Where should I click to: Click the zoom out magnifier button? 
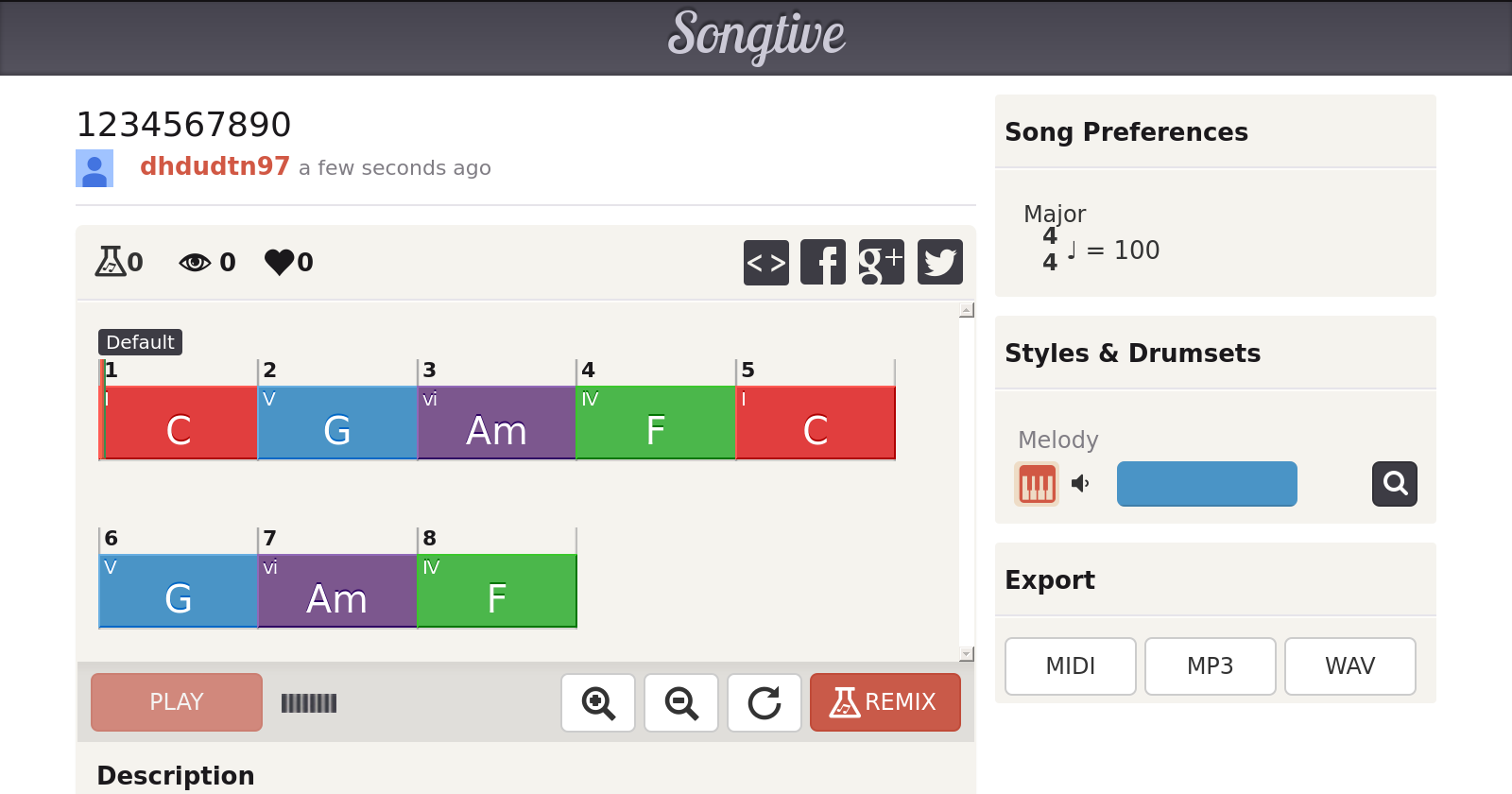[681, 702]
